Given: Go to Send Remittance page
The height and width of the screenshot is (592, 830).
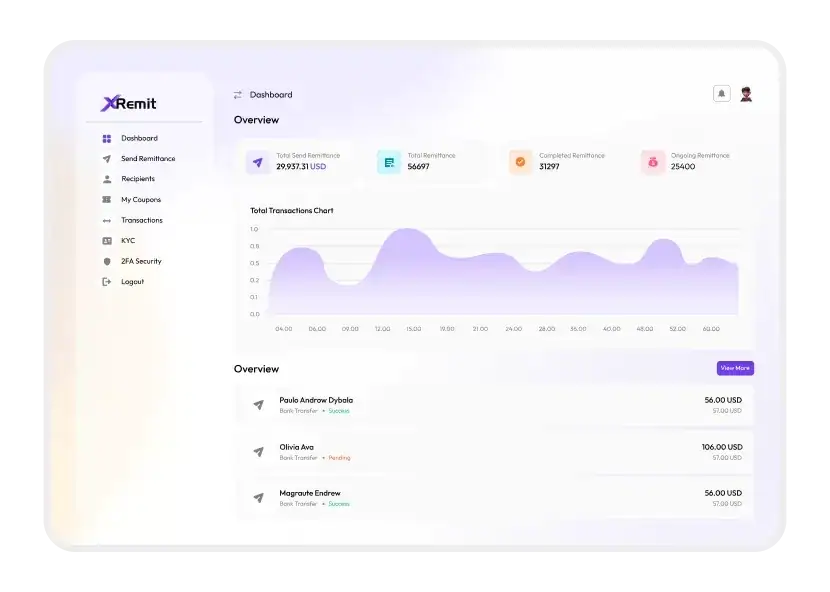Looking at the screenshot, I should tap(147, 159).
